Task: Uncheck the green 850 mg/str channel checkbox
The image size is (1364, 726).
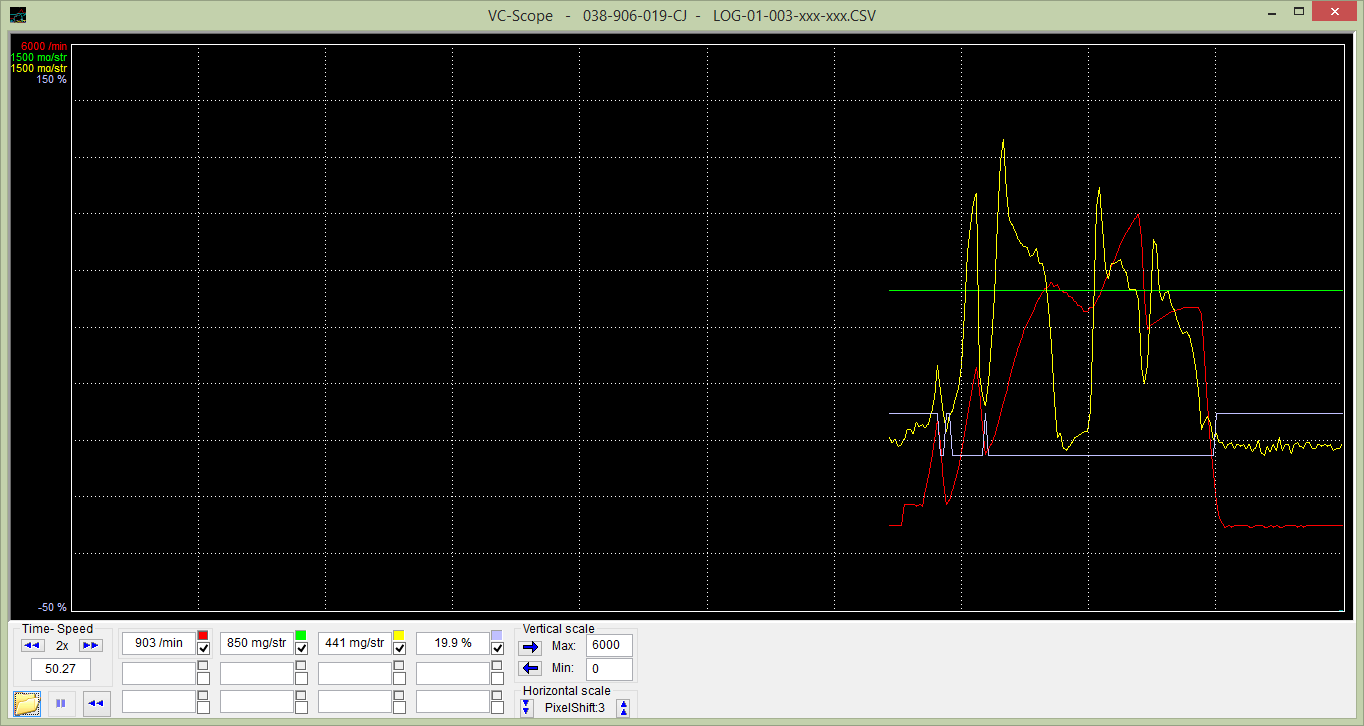Action: tap(301, 649)
